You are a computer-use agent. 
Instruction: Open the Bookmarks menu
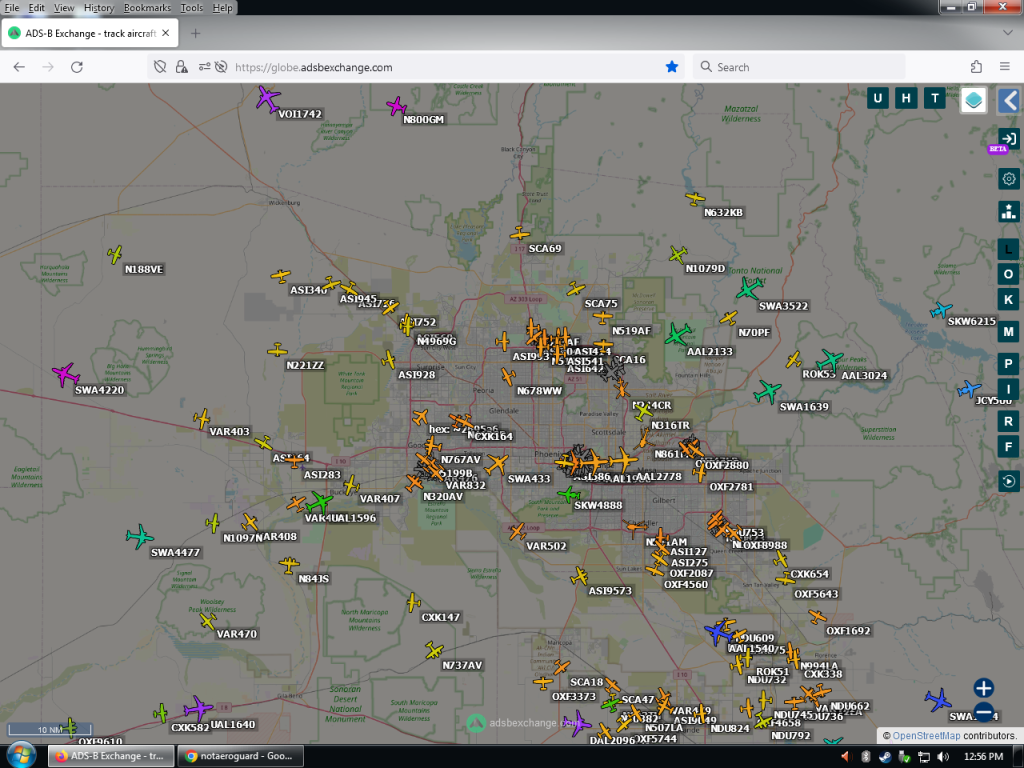coord(147,8)
